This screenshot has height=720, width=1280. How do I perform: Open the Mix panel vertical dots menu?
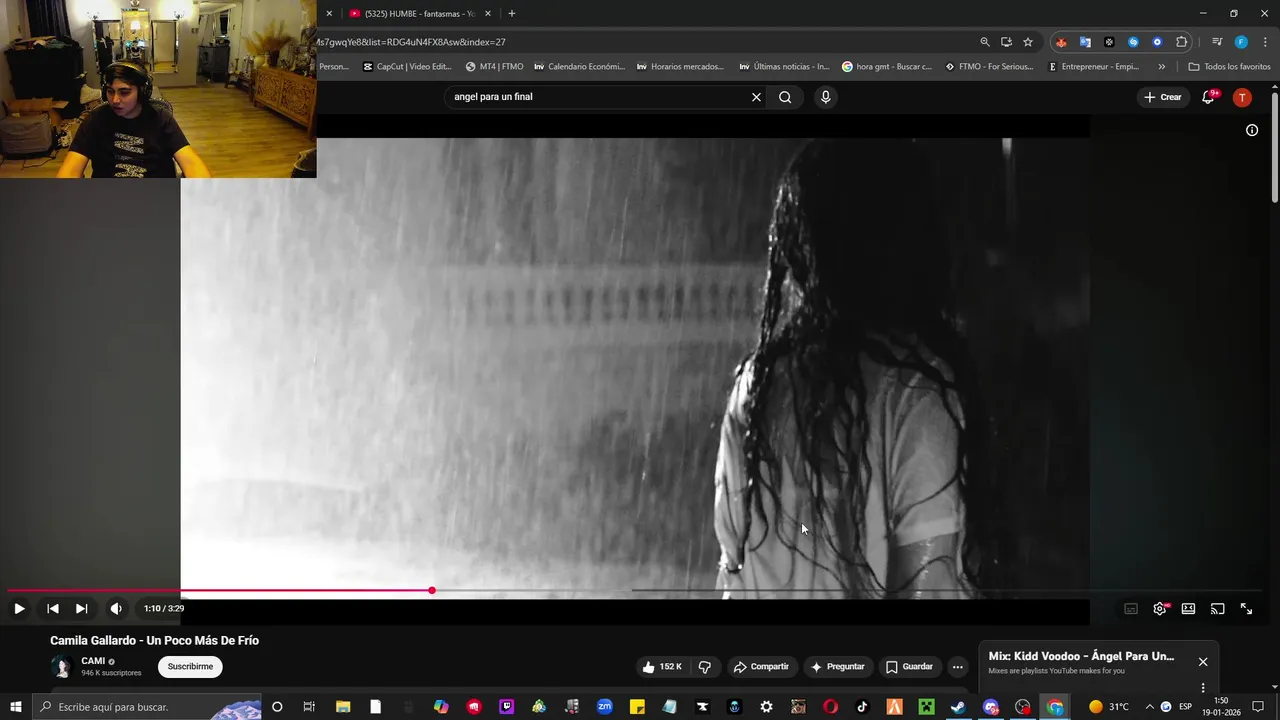[x=1203, y=688]
